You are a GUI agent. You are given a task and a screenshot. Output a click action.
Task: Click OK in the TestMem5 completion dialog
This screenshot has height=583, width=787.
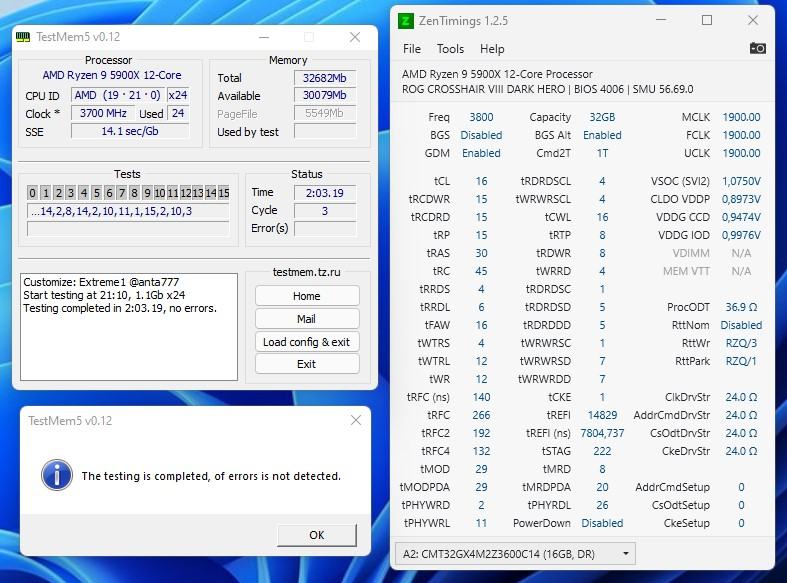click(x=317, y=535)
